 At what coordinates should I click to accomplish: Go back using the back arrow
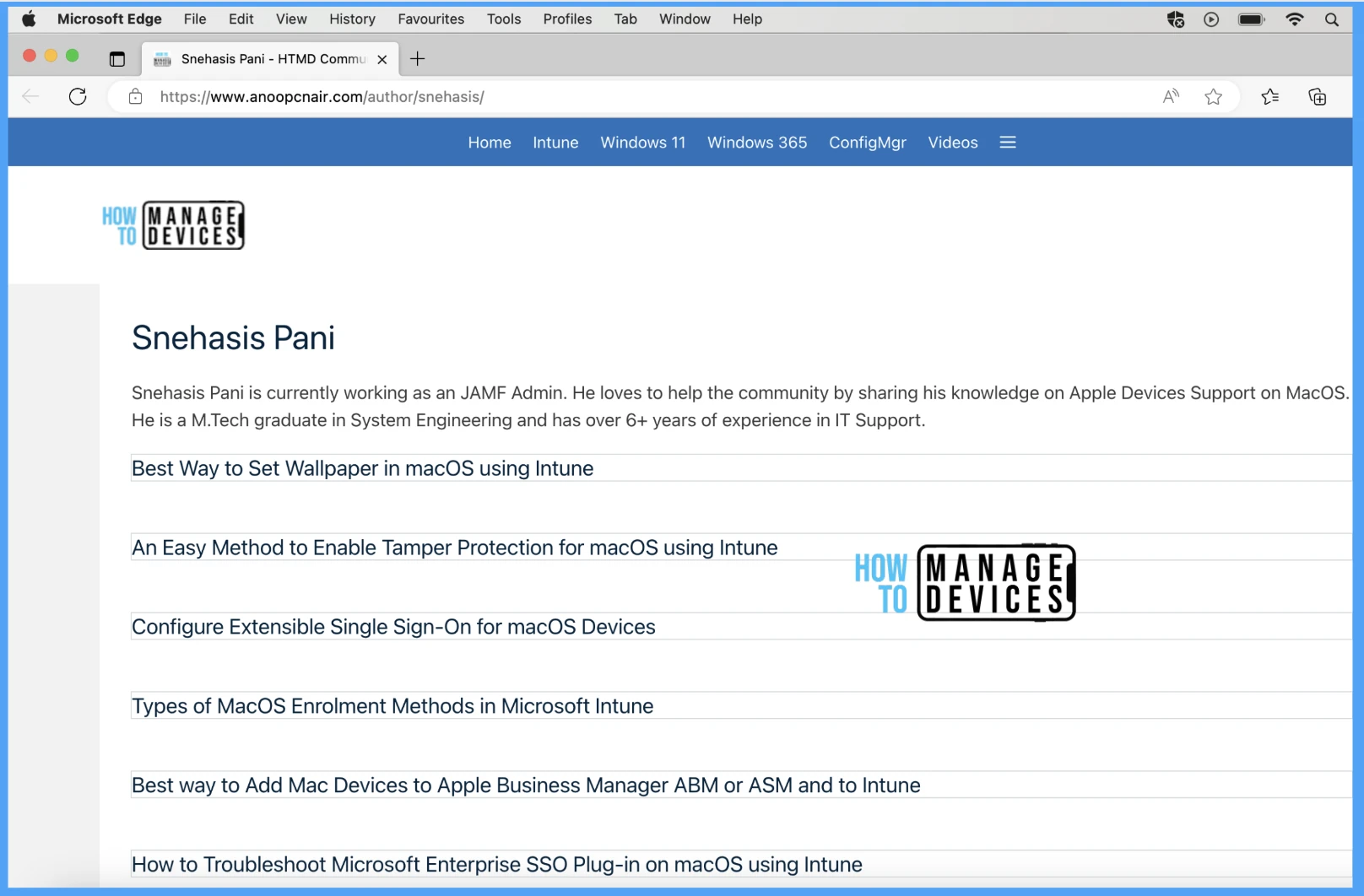pyautogui.click(x=31, y=96)
